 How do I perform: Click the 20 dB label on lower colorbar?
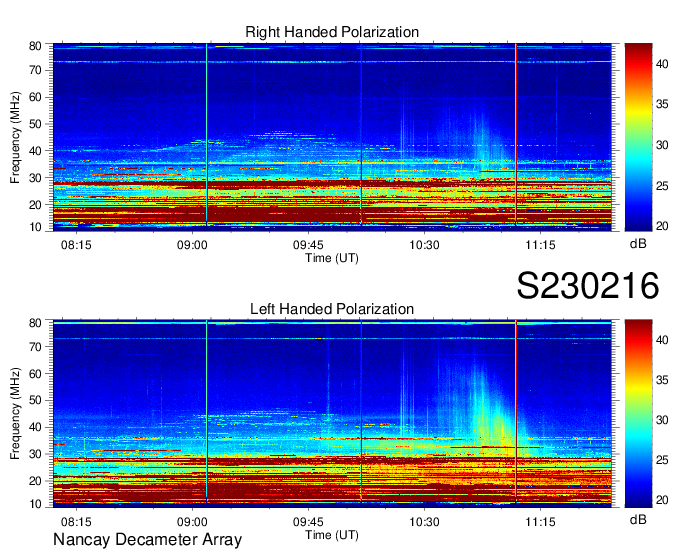pos(662,500)
